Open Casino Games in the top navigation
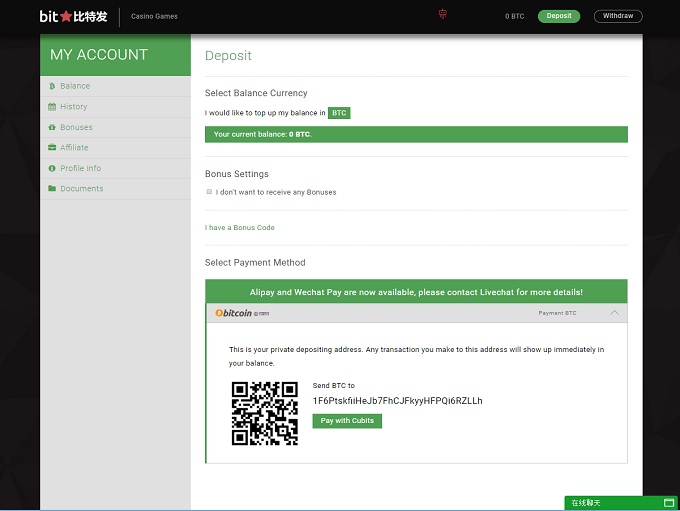Screen dimensions: 680x511 (154, 16)
